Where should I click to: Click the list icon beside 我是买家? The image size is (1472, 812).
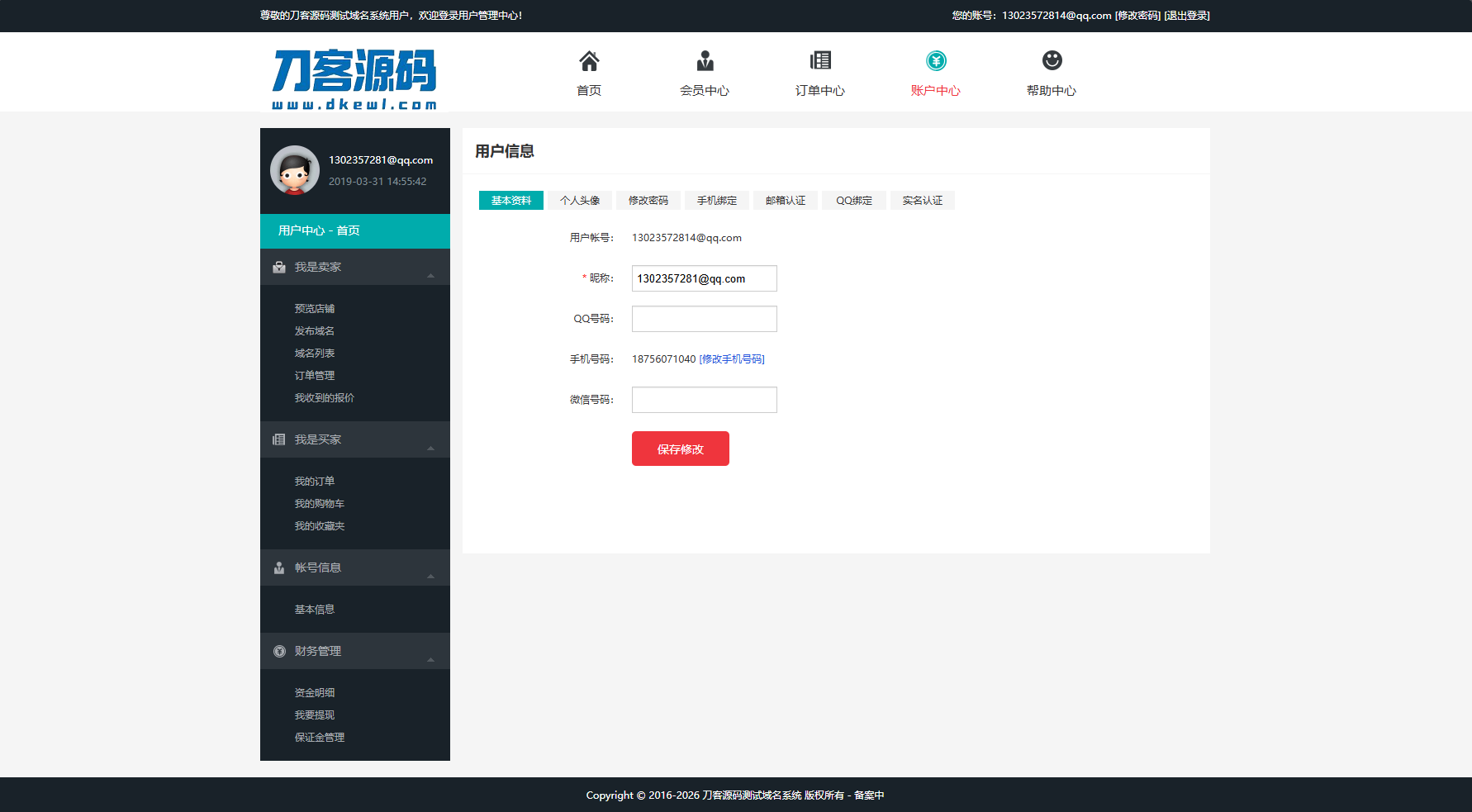(x=278, y=439)
